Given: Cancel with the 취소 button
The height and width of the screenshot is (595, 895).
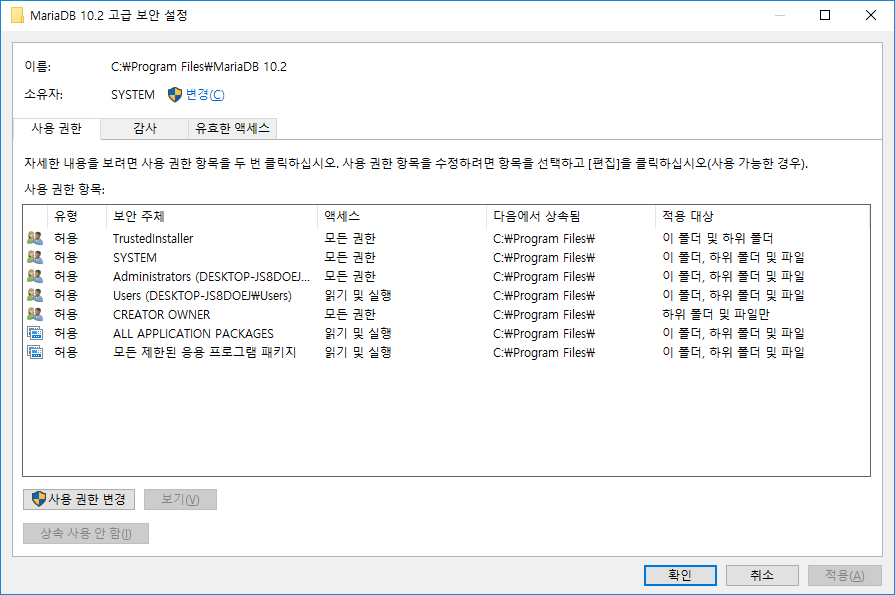Looking at the screenshot, I should click(x=762, y=575).
